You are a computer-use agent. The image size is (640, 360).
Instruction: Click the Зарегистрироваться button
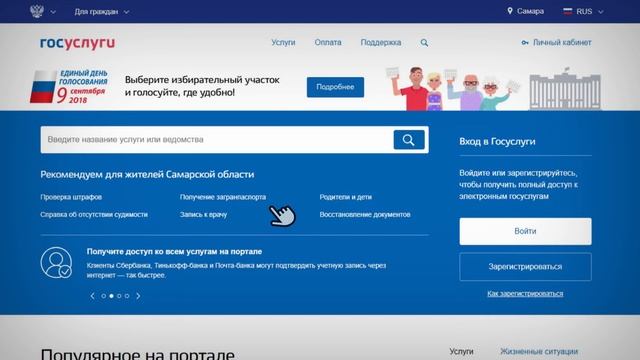point(525,267)
